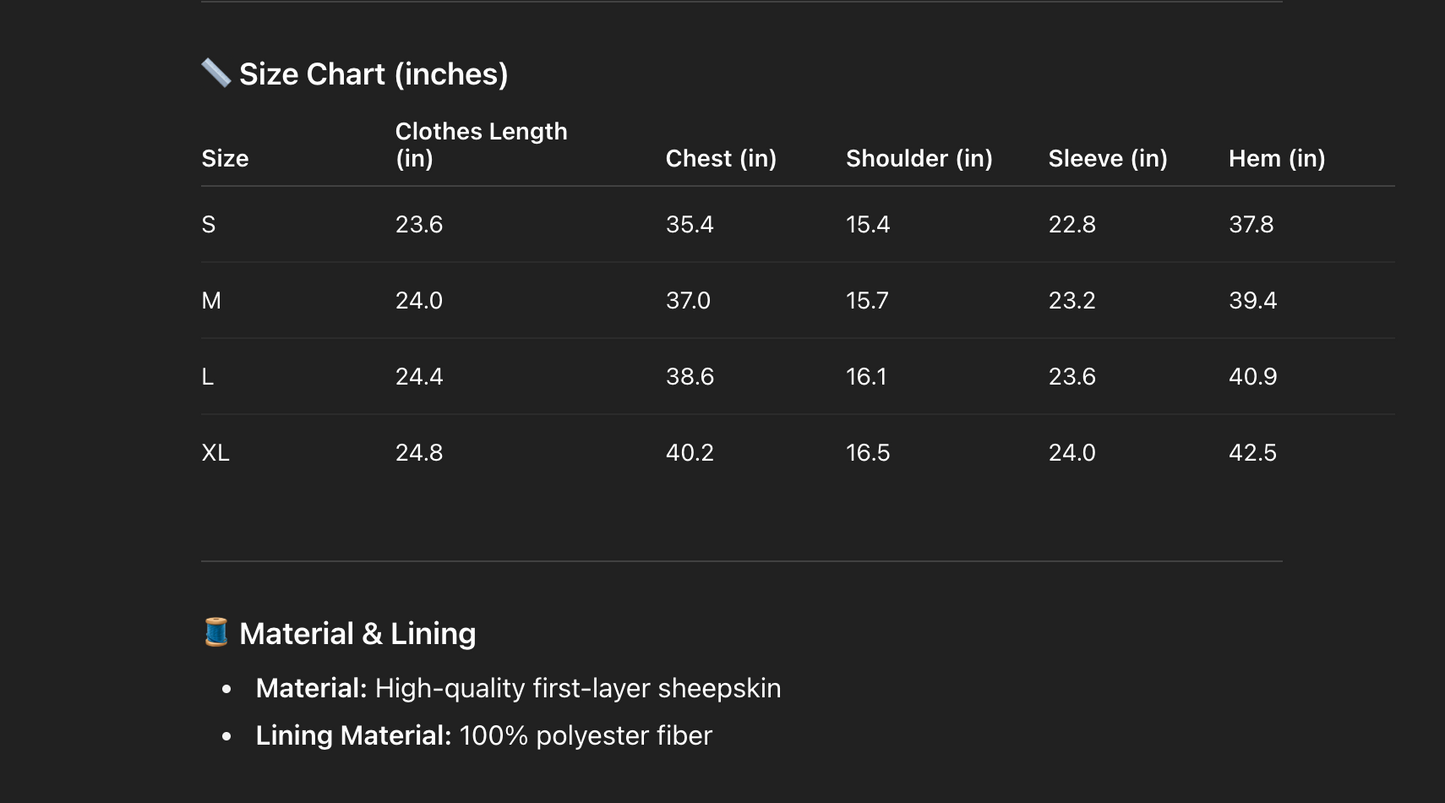Viewport: 1445px width, 803px height.
Task: Click the sleeve value 23.2 for size M
Action: click(1071, 300)
